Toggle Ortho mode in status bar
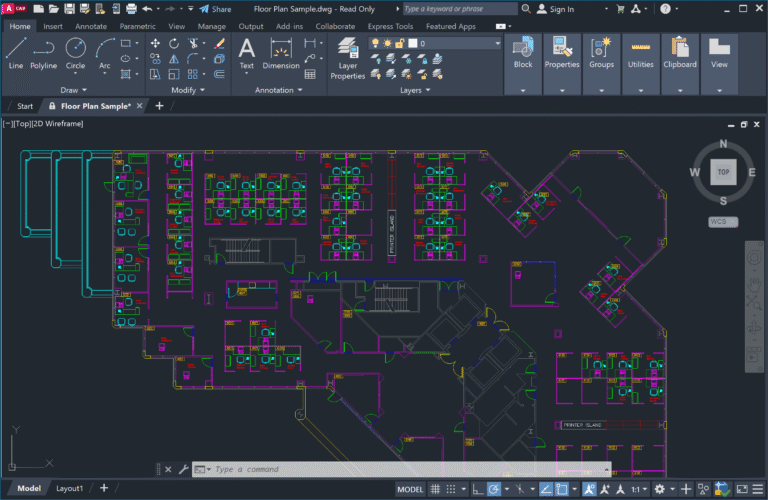 pos(478,489)
